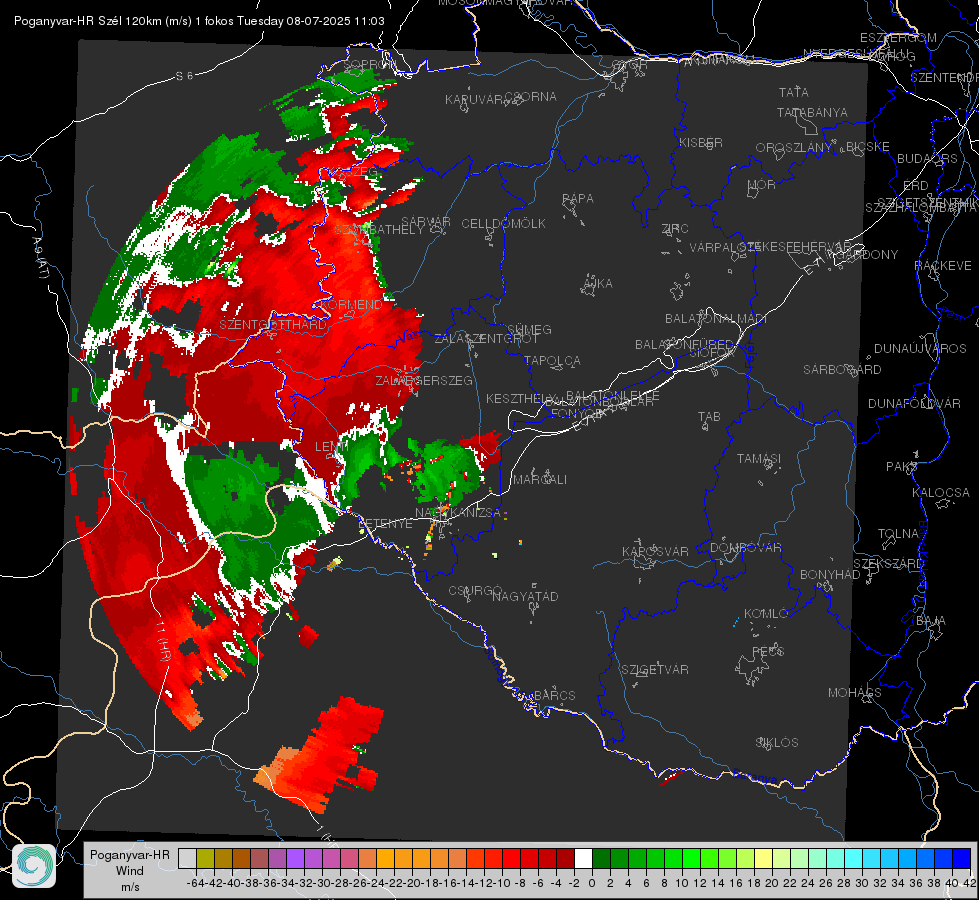Click the ZALASZENTGROT city label

click(486, 339)
